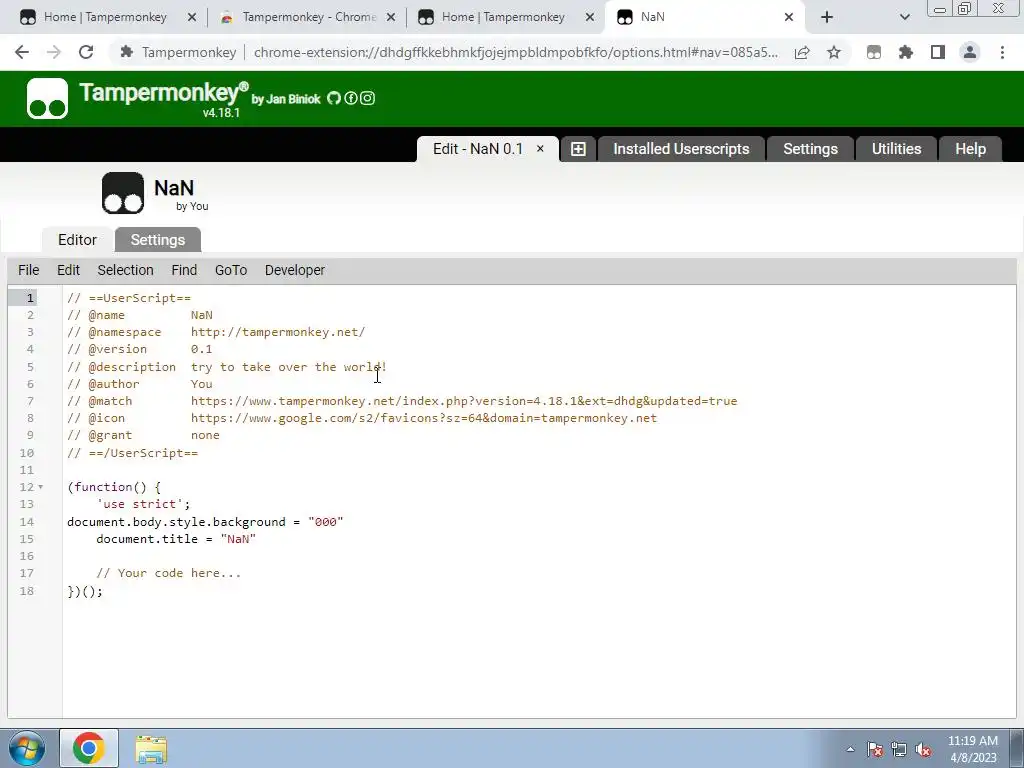Click the address bar URL field

pyautogui.click(x=515, y=52)
